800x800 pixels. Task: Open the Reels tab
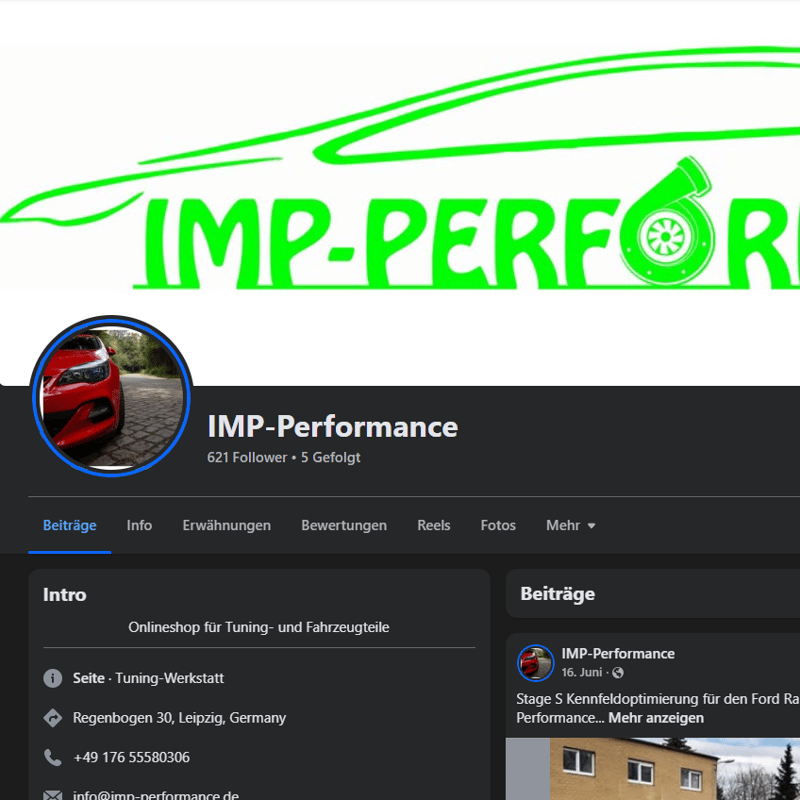(434, 525)
